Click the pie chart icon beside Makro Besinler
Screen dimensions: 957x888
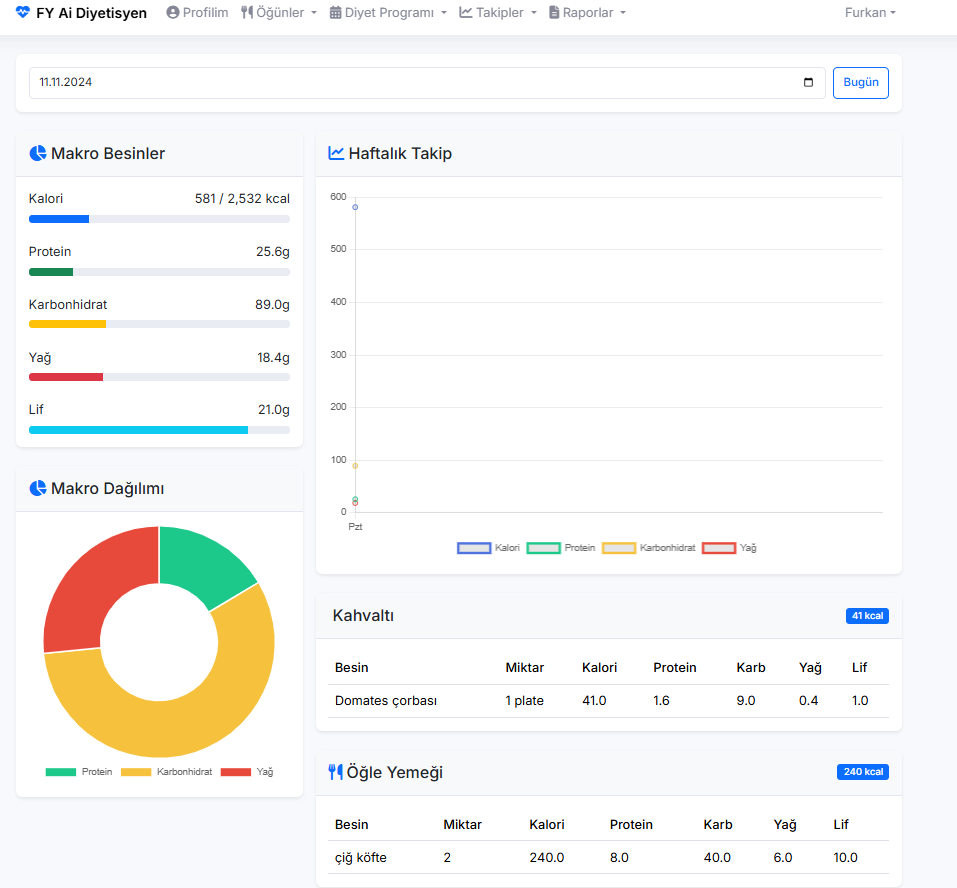(38, 153)
